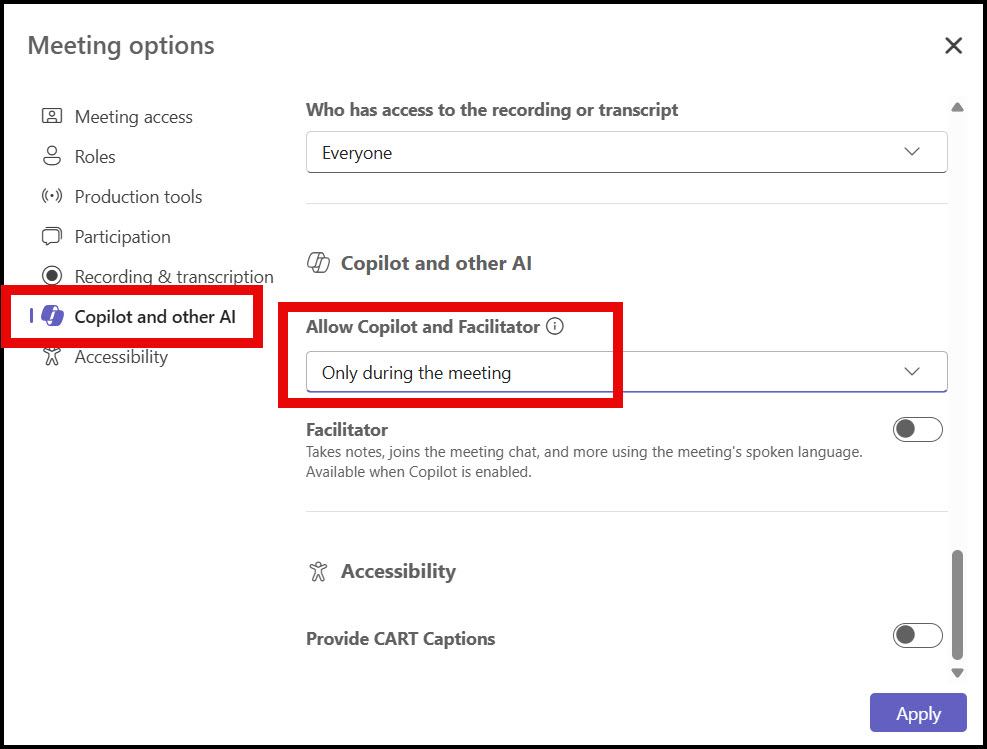Open the recording access Everyone dropdown
987x749 pixels.
(x=626, y=152)
